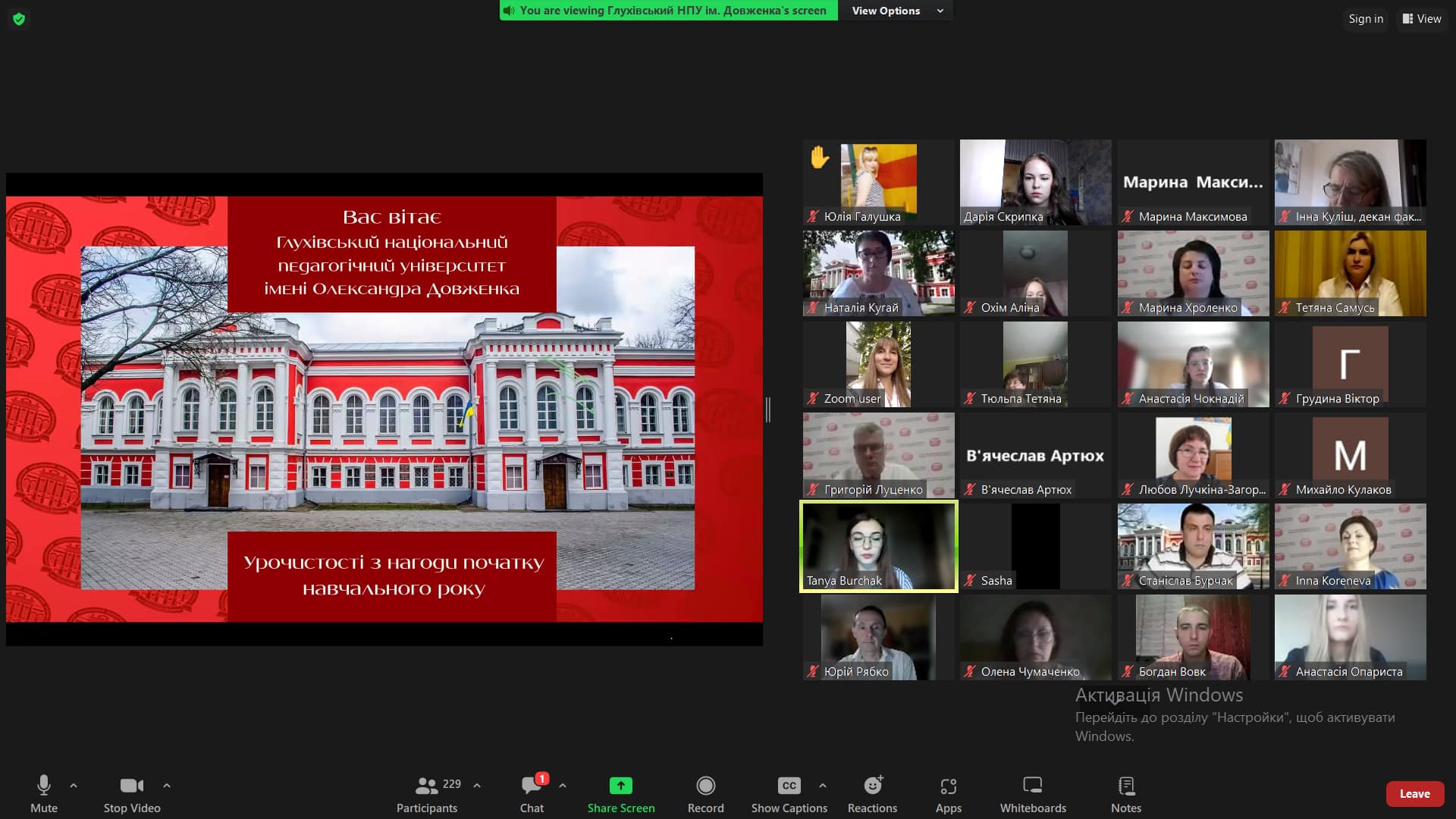Click muted mic icon beside Наталія Кугай
This screenshot has height=819, width=1456.
pyautogui.click(x=813, y=308)
